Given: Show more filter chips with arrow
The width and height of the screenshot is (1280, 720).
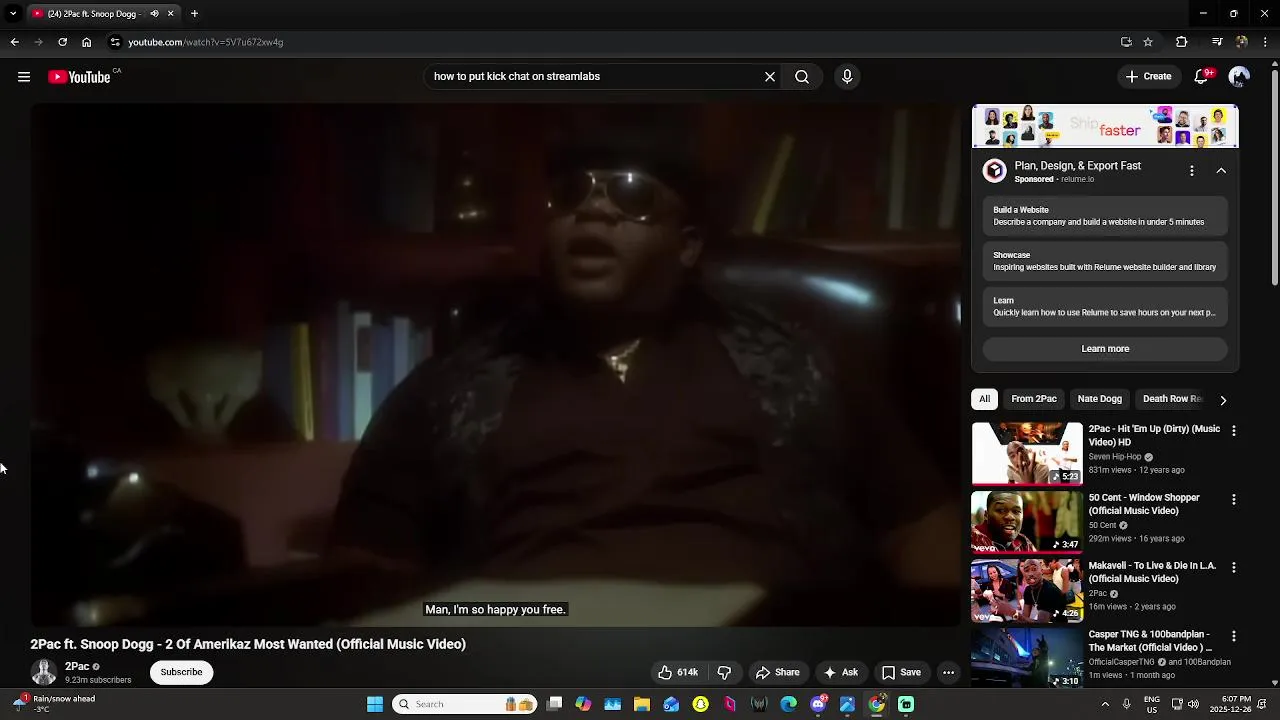Looking at the screenshot, I should pyautogui.click(x=1223, y=400).
